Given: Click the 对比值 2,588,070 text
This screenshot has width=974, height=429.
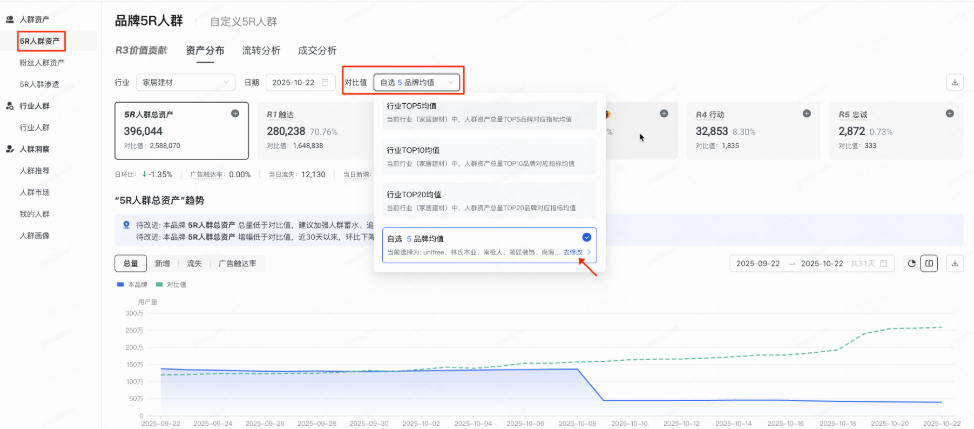Looking at the screenshot, I should pyautogui.click(x=152, y=145).
